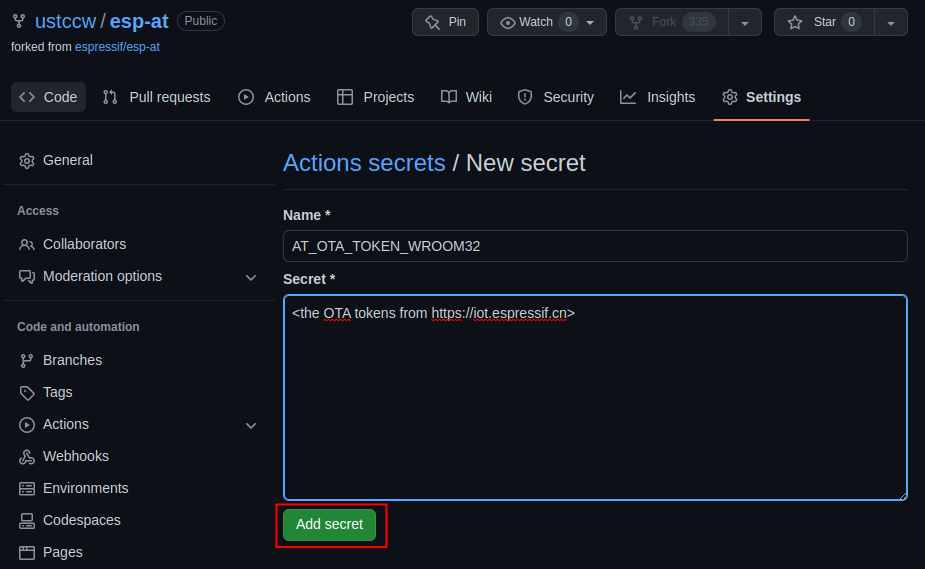Click the Webhooks icon in sidebar
The image size is (925, 569).
point(27,457)
